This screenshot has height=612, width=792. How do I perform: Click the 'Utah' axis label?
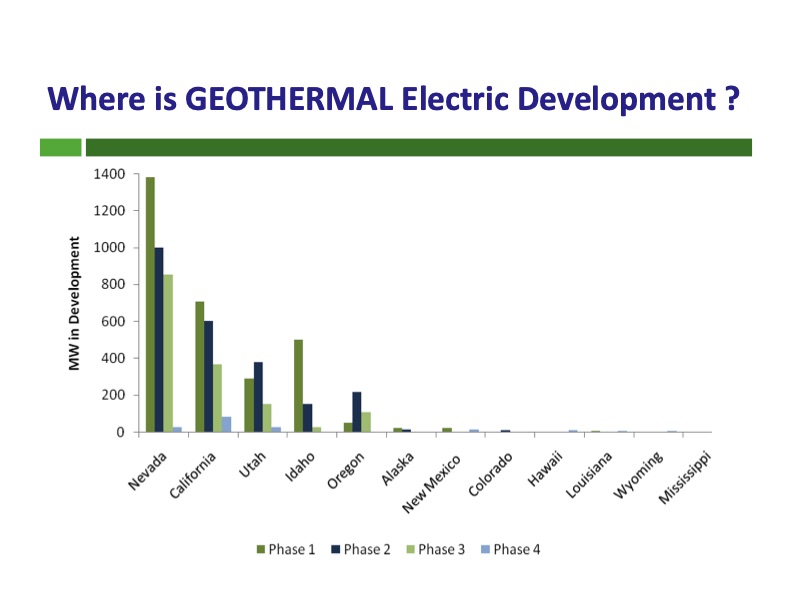click(x=252, y=465)
